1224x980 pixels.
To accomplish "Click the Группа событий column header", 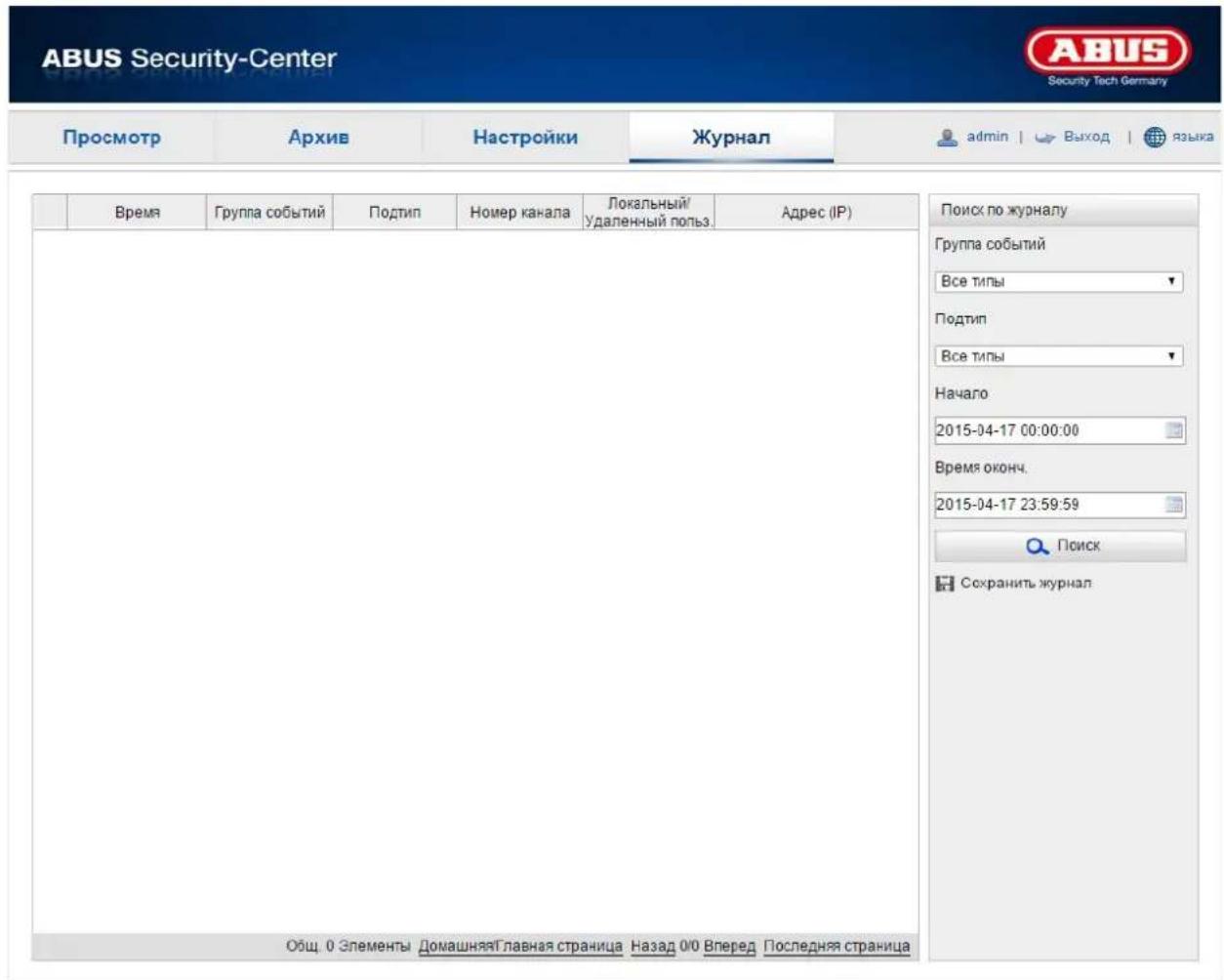I will tap(269, 212).
